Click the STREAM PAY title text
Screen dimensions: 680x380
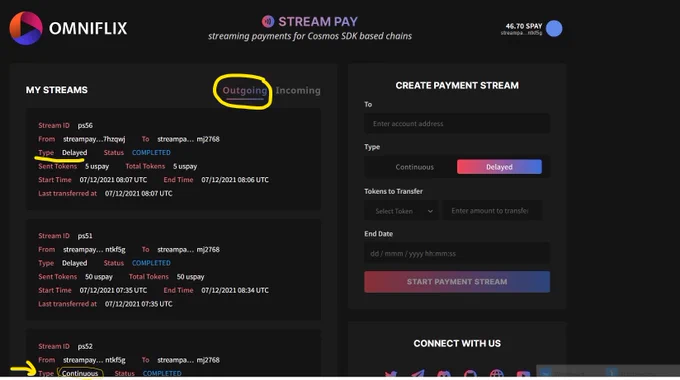318,22
